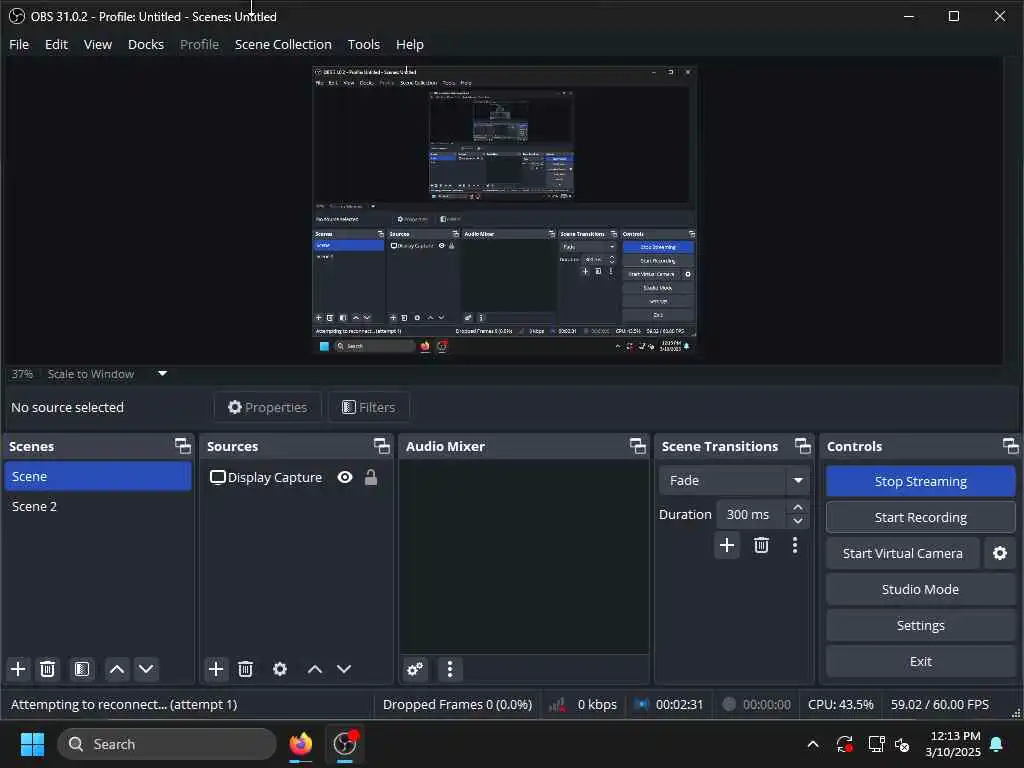Toggle Studio Mode
The image size is (1024, 768).
(920, 589)
